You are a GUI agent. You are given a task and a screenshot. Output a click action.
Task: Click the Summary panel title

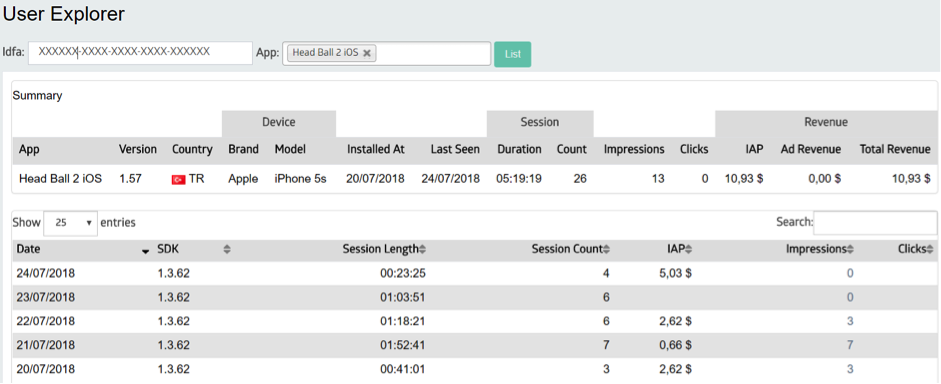point(37,95)
